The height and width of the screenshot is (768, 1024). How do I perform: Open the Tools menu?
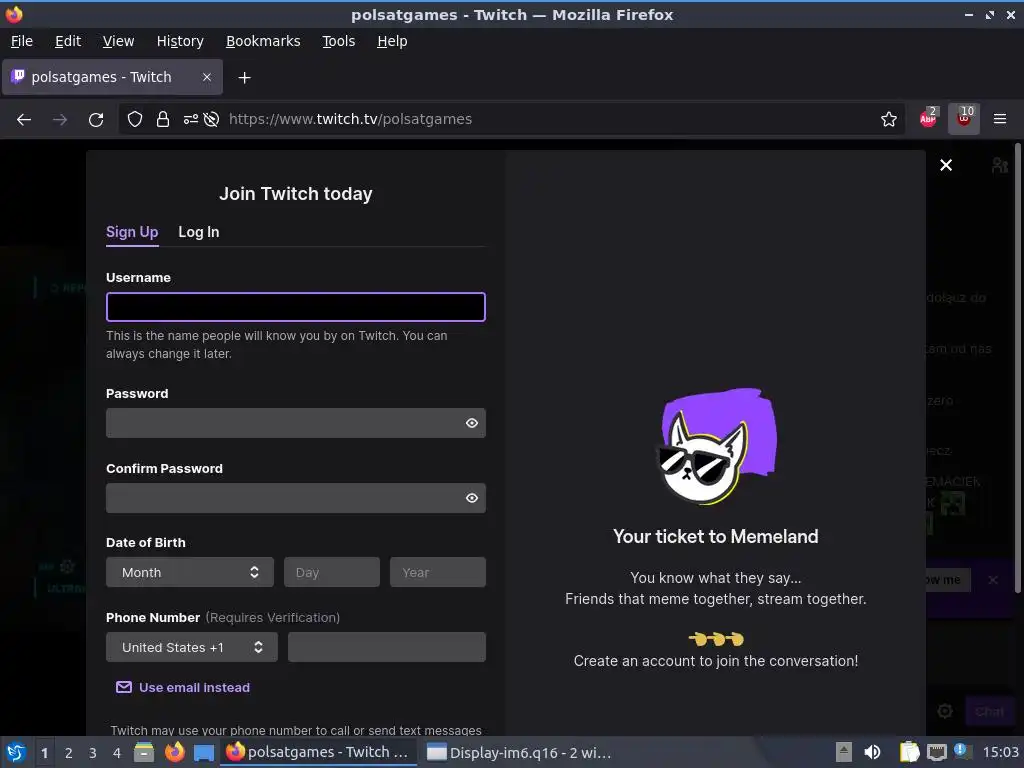[x=338, y=41]
